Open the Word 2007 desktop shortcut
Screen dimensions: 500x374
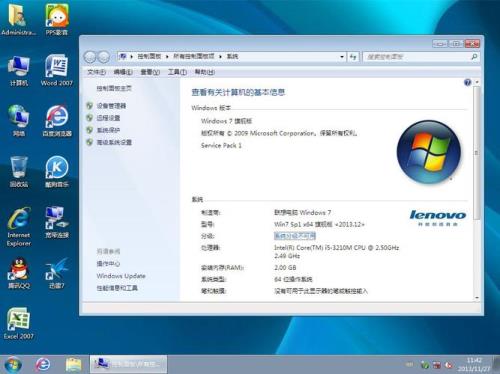tap(57, 71)
